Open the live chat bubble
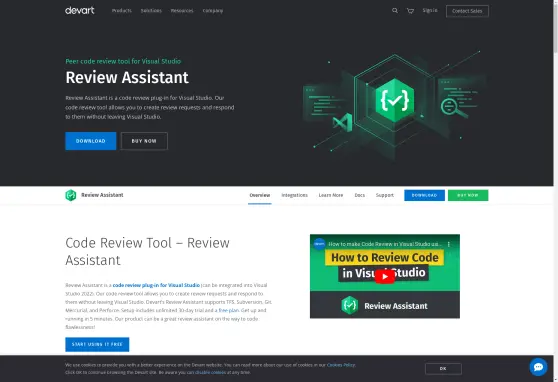 point(538,367)
